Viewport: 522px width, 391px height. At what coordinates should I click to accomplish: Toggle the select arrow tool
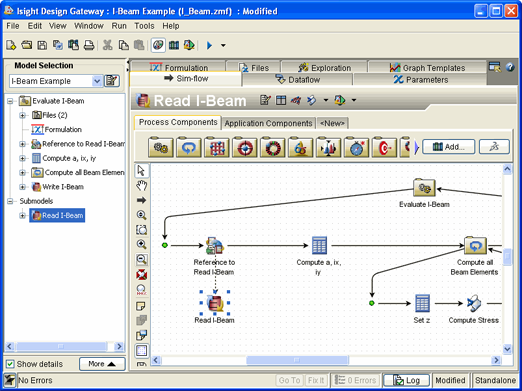(141, 170)
